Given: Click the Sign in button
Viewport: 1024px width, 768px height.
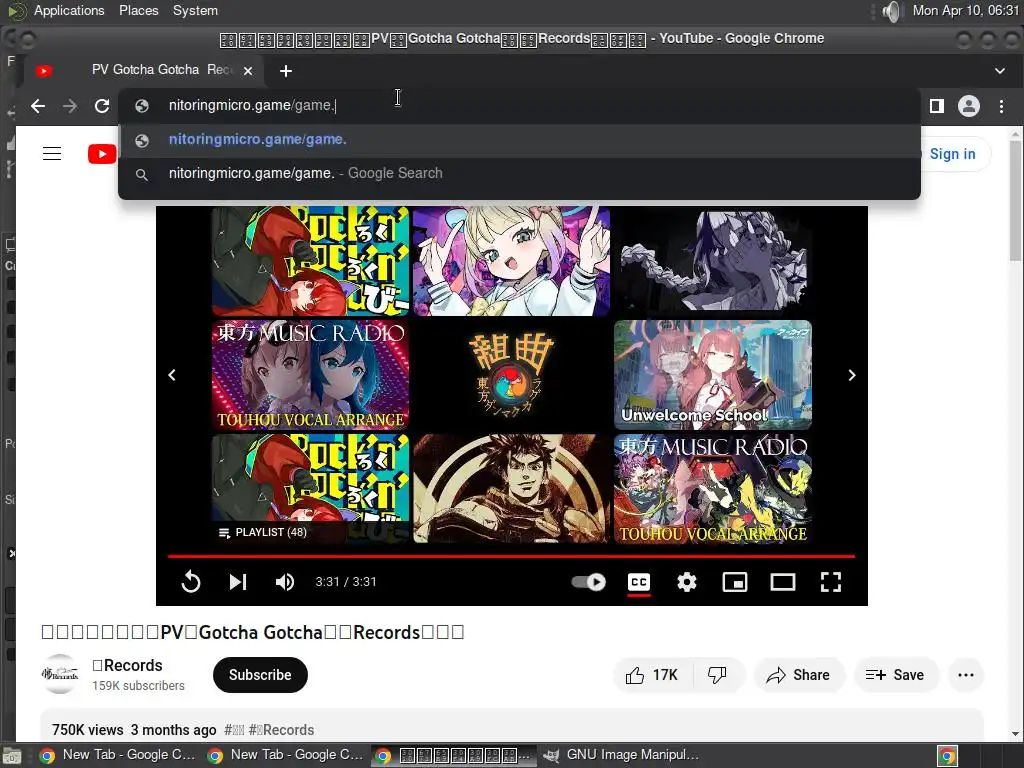Looking at the screenshot, I should tap(952, 153).
